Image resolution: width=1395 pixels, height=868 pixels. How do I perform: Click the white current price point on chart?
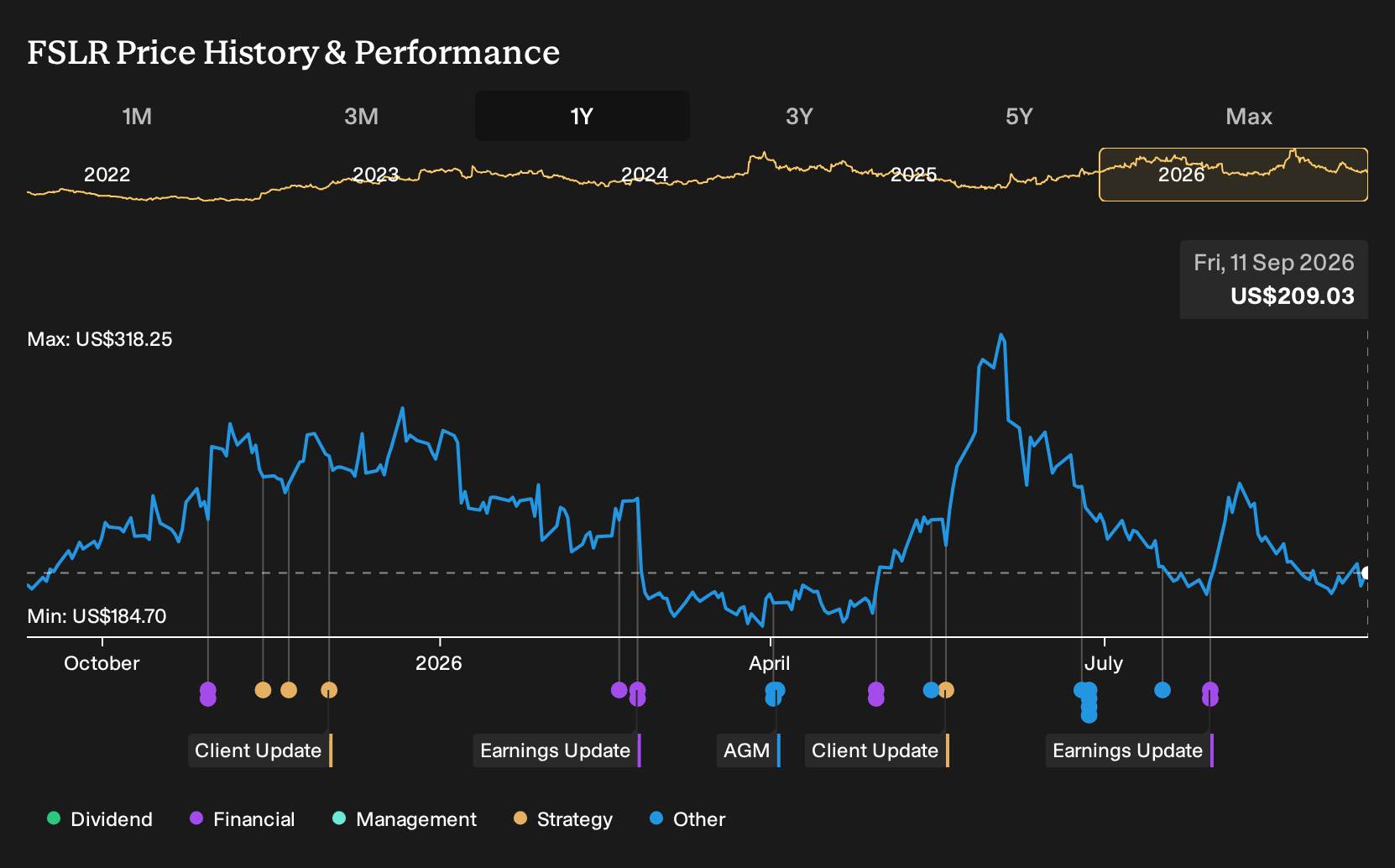click(1366, 573)
